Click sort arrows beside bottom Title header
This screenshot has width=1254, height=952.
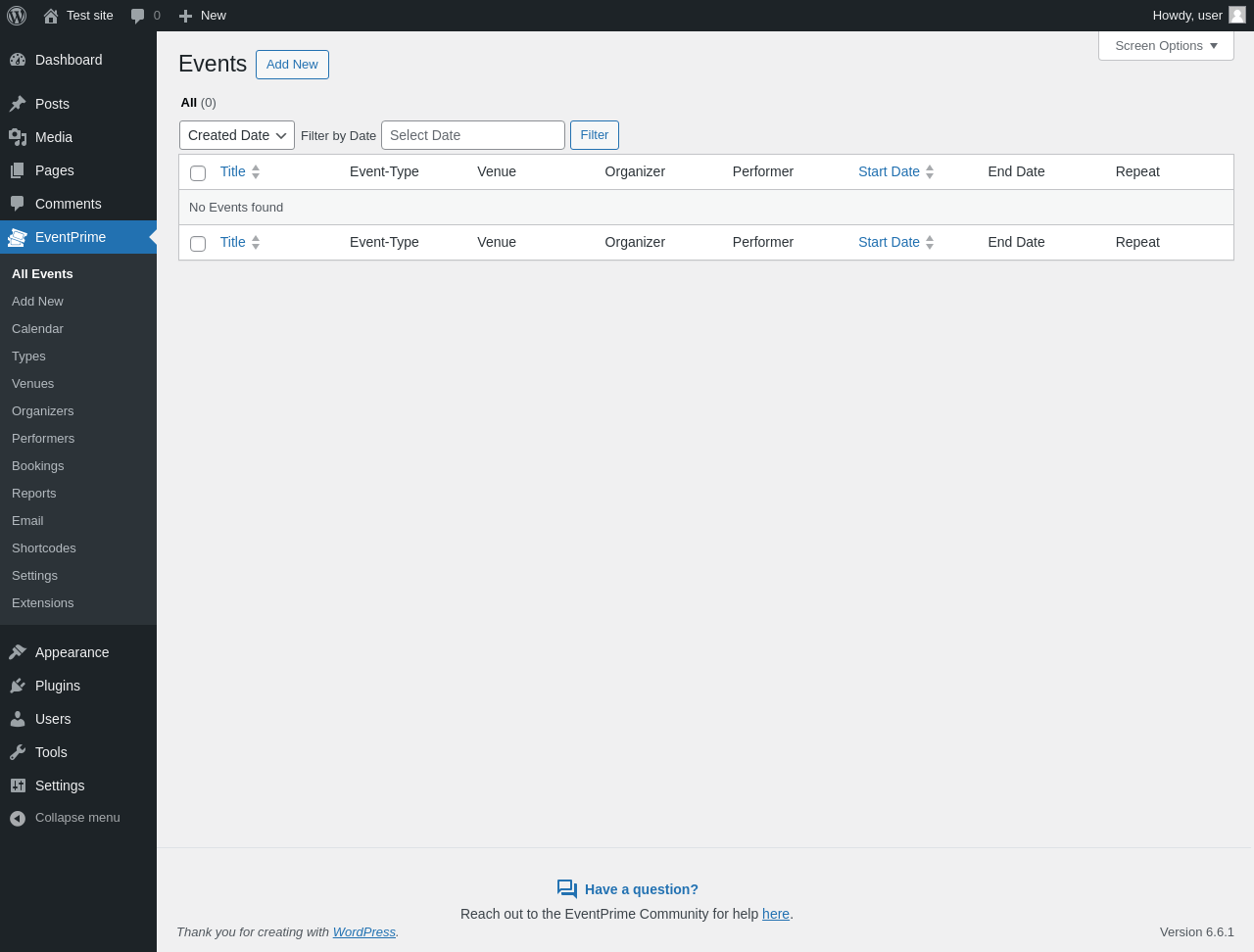click(256, 242)
